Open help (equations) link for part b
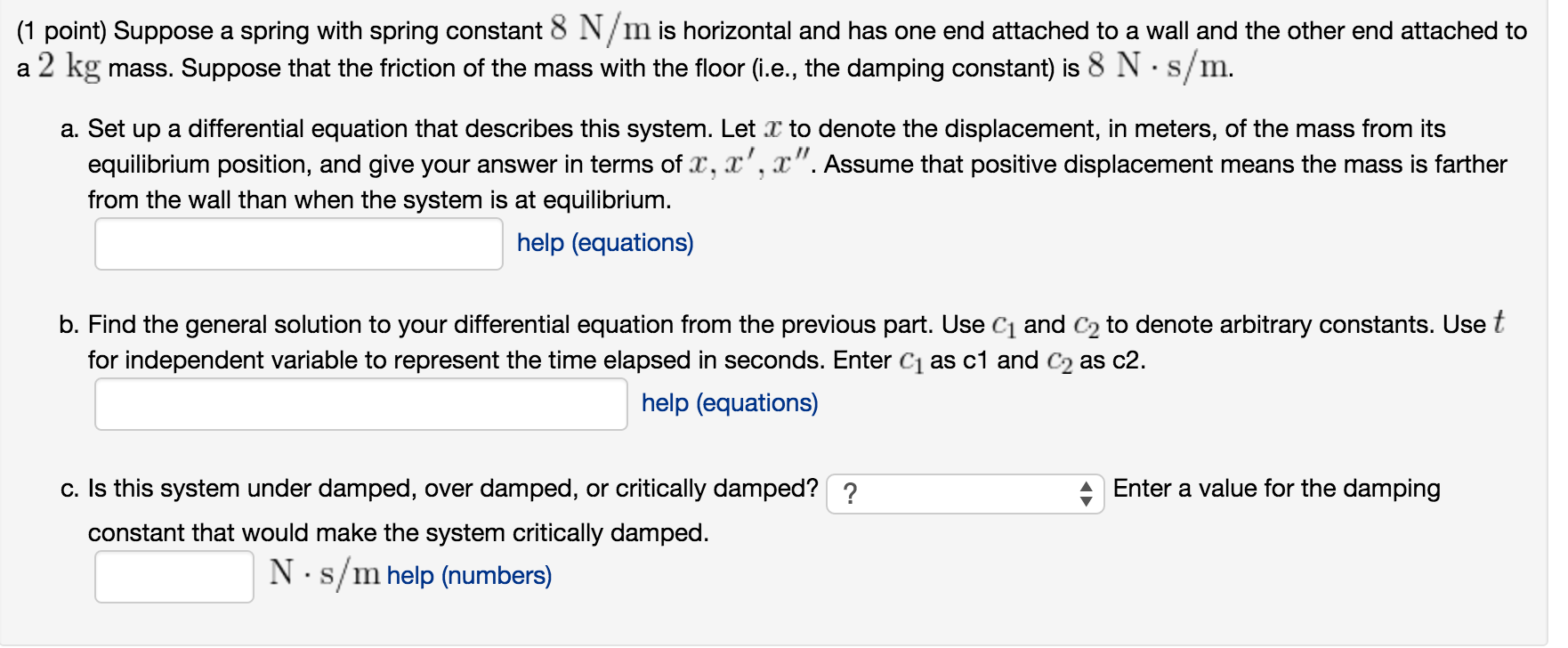This screenshot has height=648, width=1568. (x=730, y=403)
